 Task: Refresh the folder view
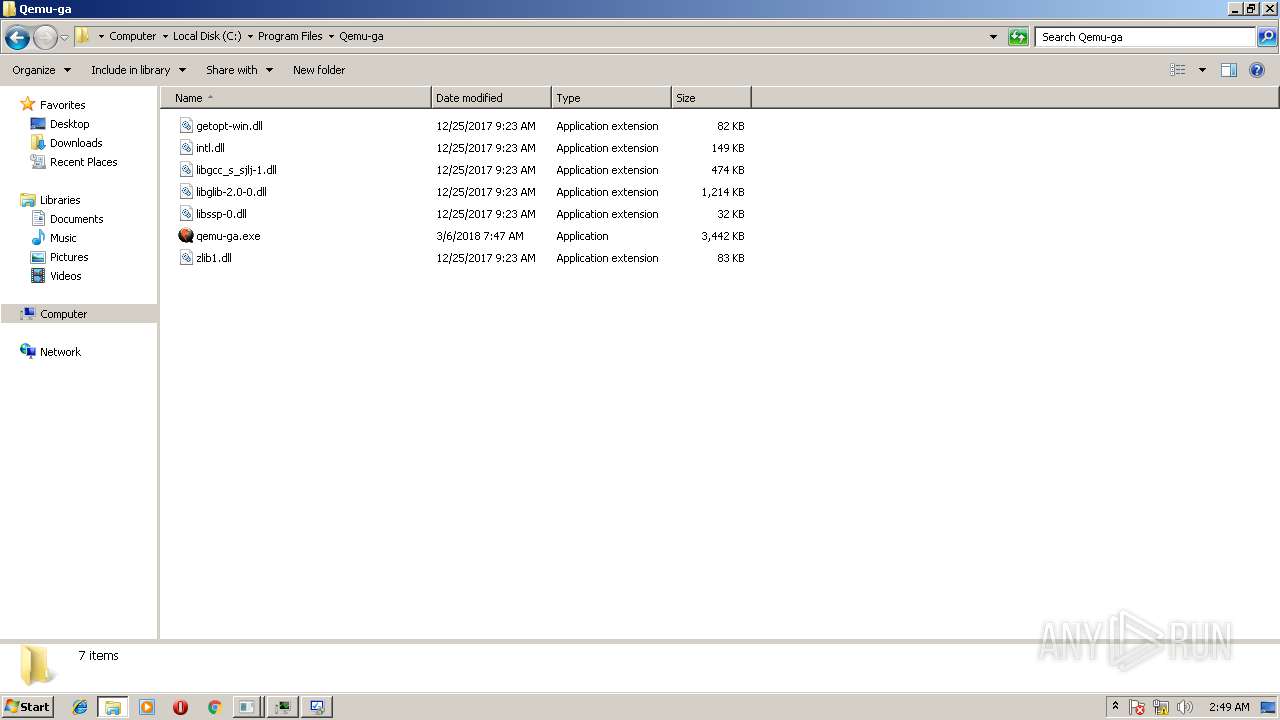tap(1018, 37)
